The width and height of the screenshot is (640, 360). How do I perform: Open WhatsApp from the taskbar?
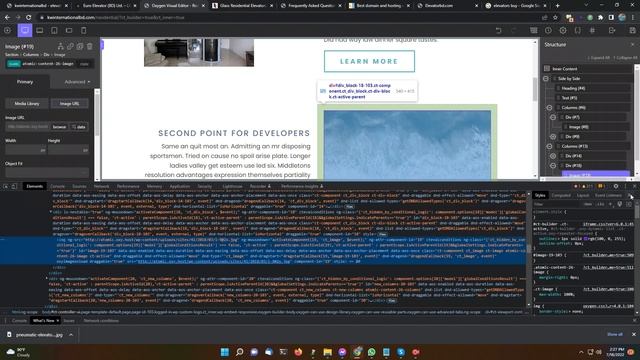371,352
